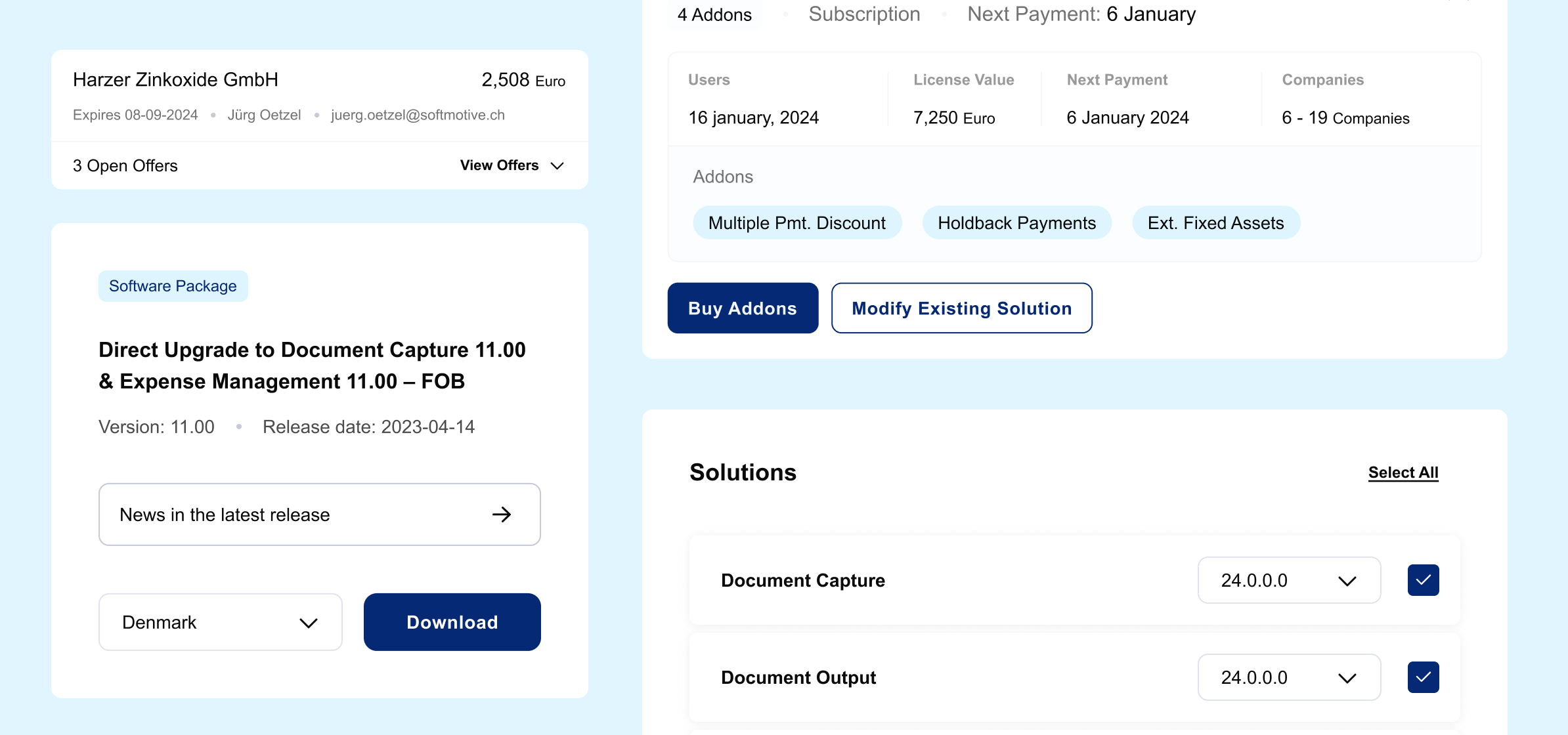Open the Document Output version dropdown
The image size is (1568, 735).
click(1289, 677)
